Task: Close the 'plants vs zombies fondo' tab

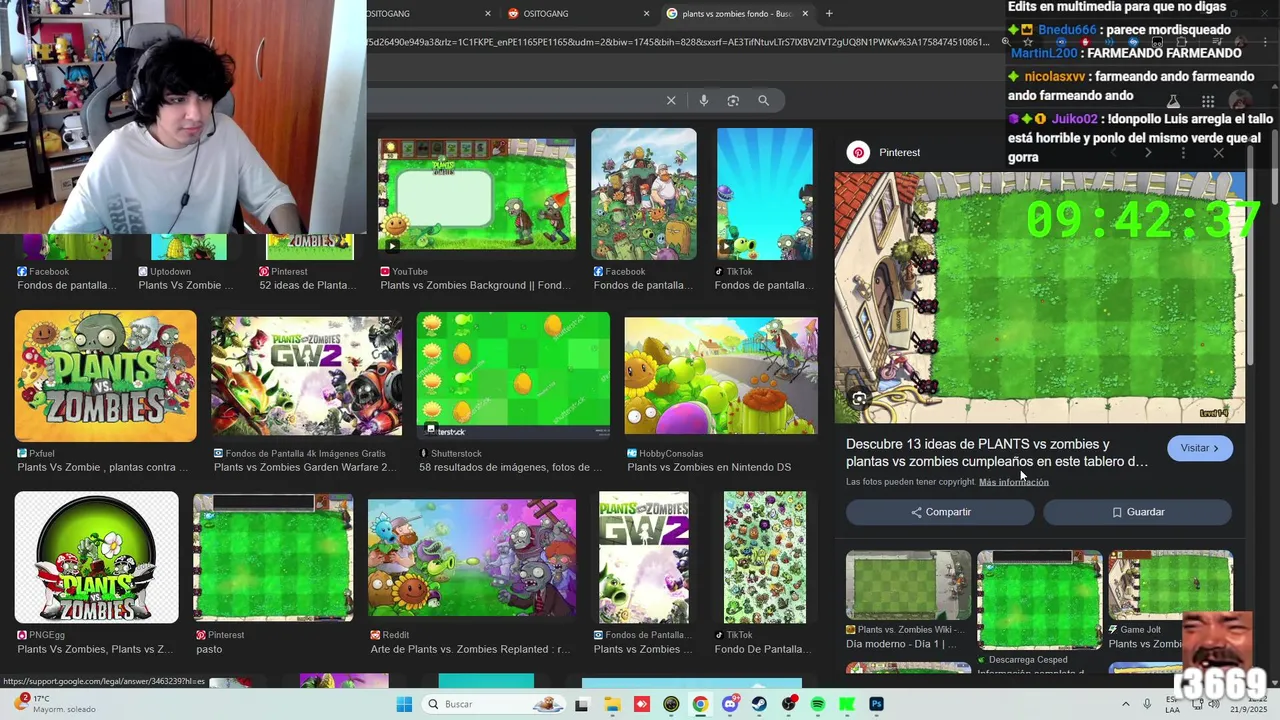Action: [x=805, y=13]
